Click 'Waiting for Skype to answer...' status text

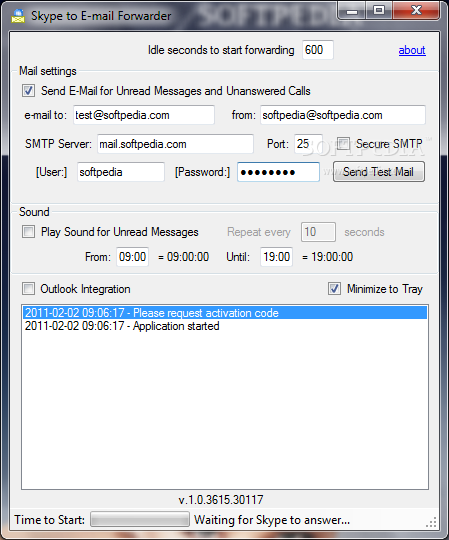click(272, 520)
